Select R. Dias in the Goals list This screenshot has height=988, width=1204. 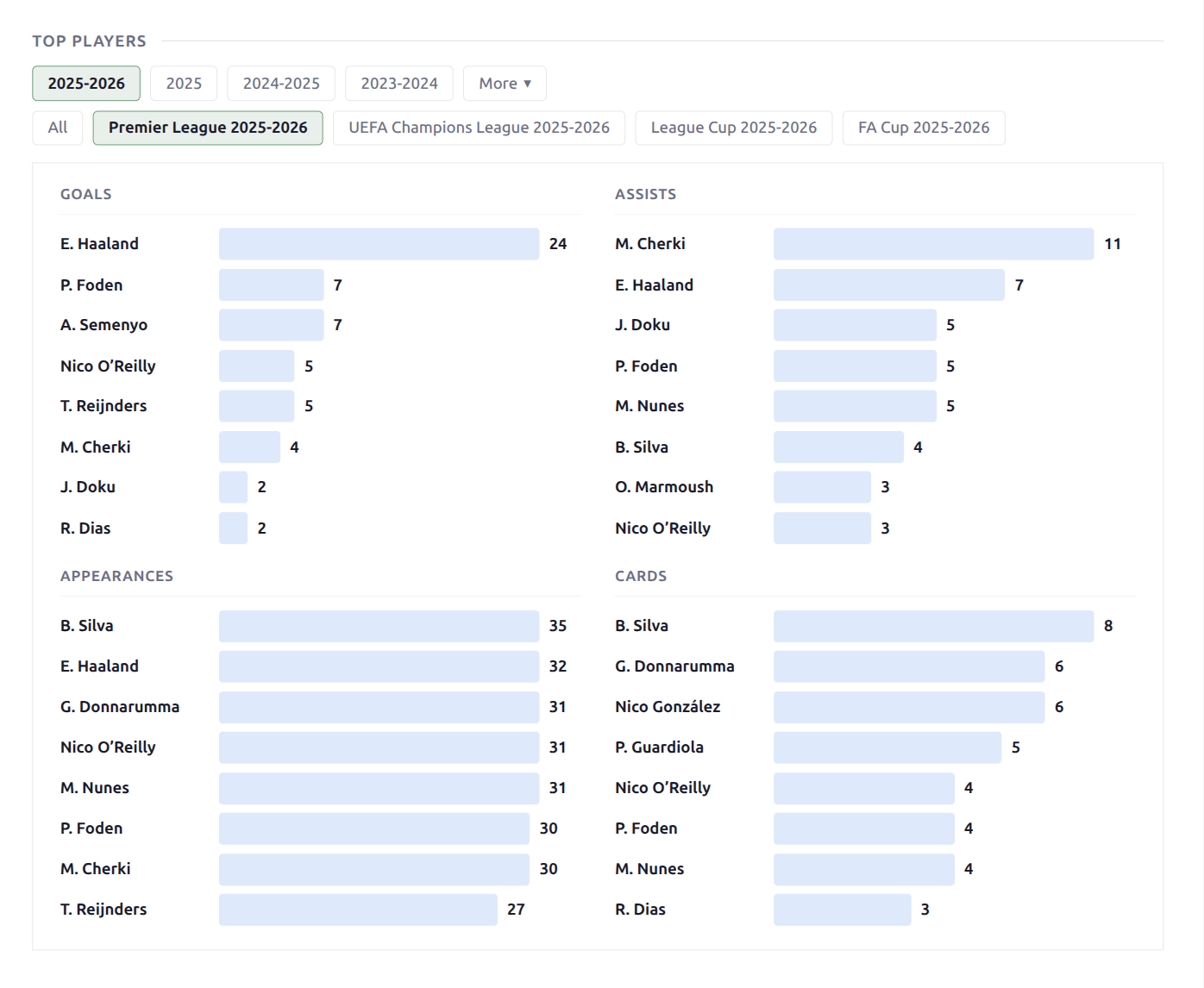point(85,528)
